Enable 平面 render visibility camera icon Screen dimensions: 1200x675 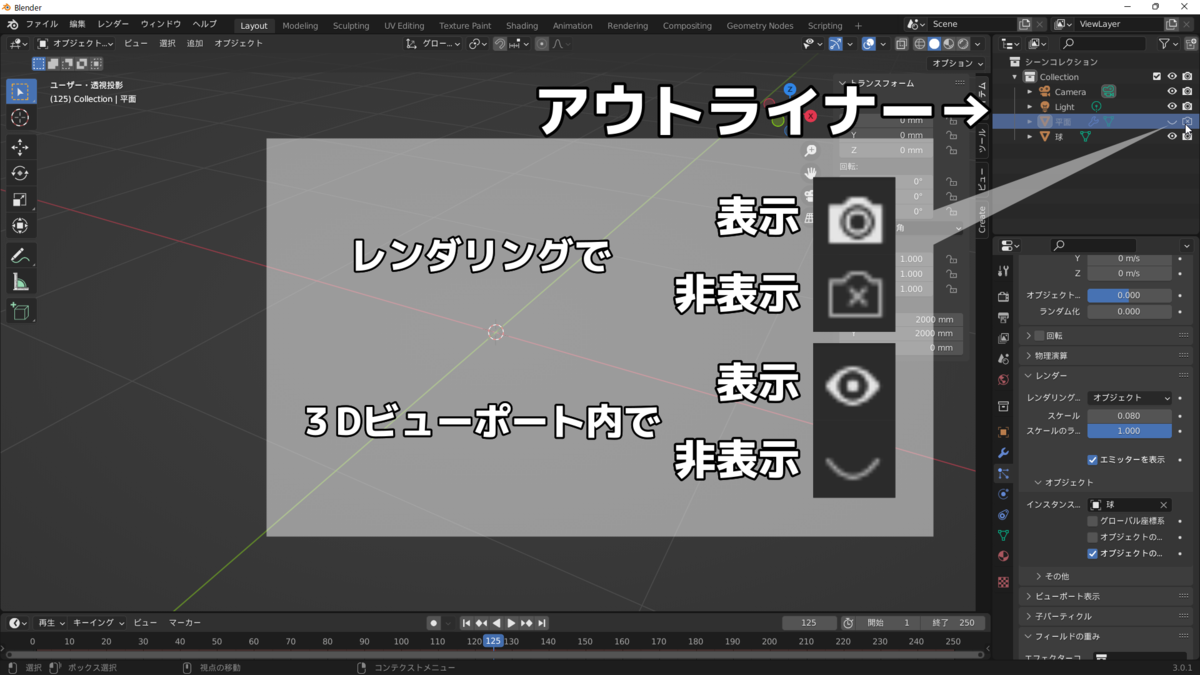1187,122
